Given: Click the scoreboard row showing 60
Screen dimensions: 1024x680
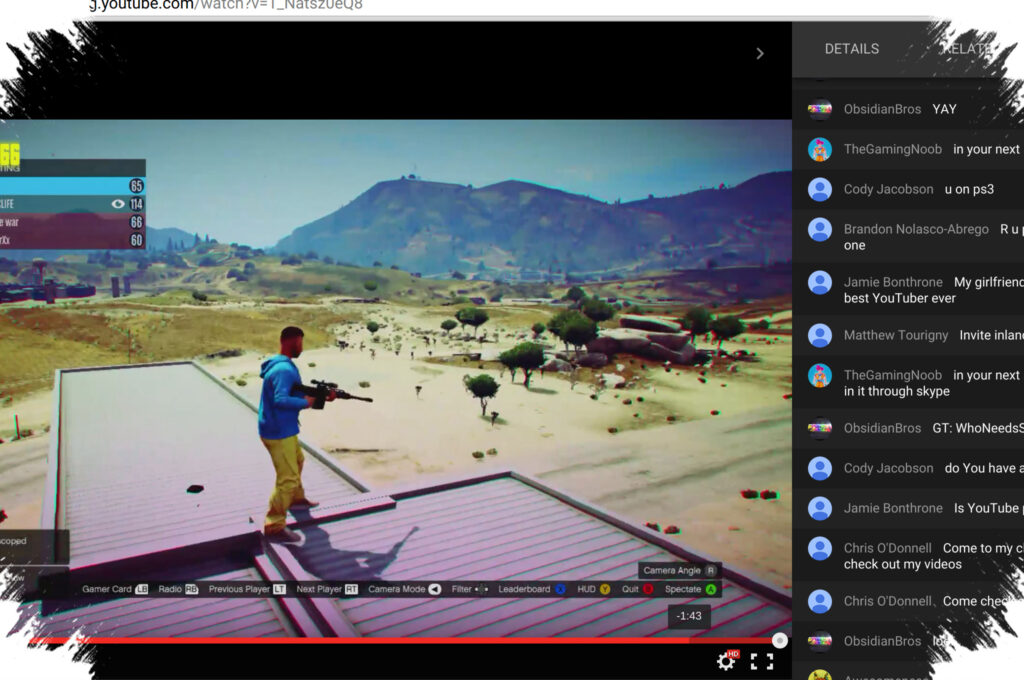Looking at the screenshot, I should pos(72,240).
